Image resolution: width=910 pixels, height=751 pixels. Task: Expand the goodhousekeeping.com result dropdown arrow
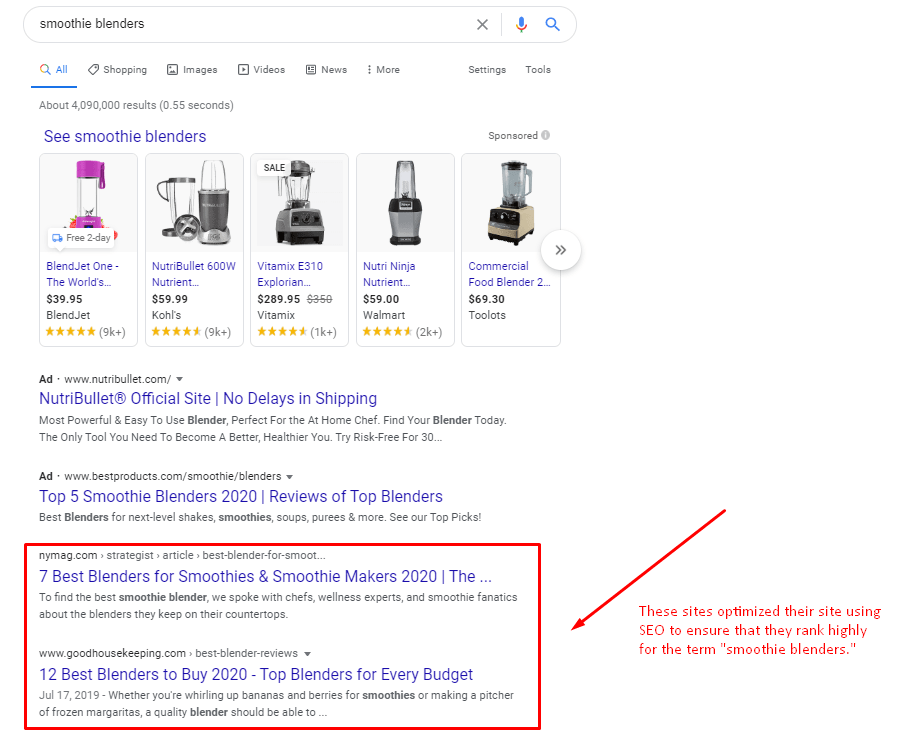point(308,654)
